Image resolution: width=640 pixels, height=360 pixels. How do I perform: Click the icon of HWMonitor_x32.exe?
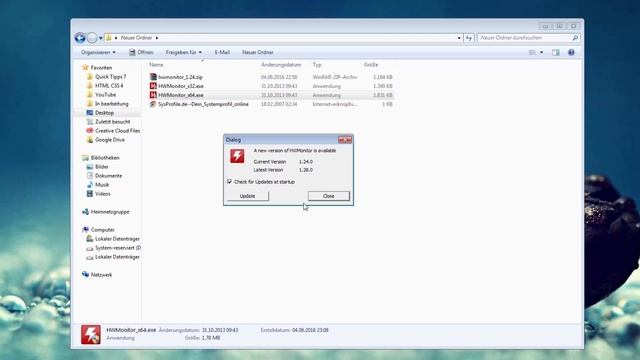coord(153,86)
